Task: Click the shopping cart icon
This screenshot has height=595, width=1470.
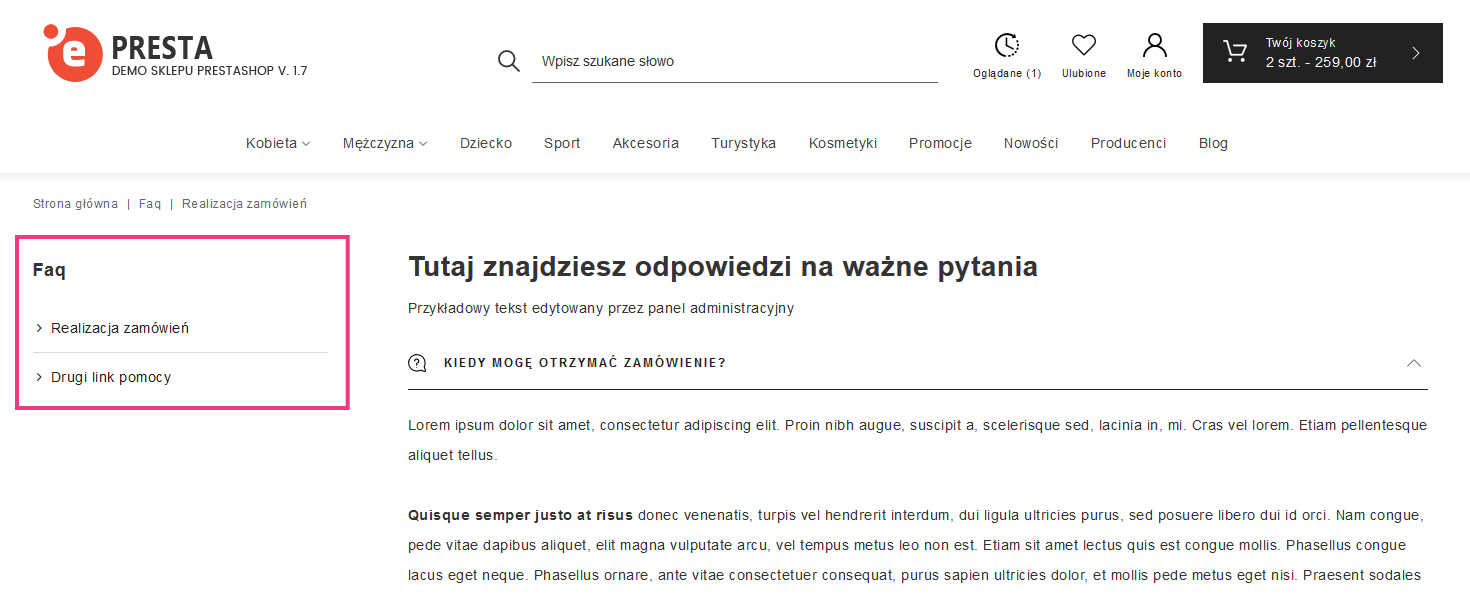Action: click(1235, 52)
